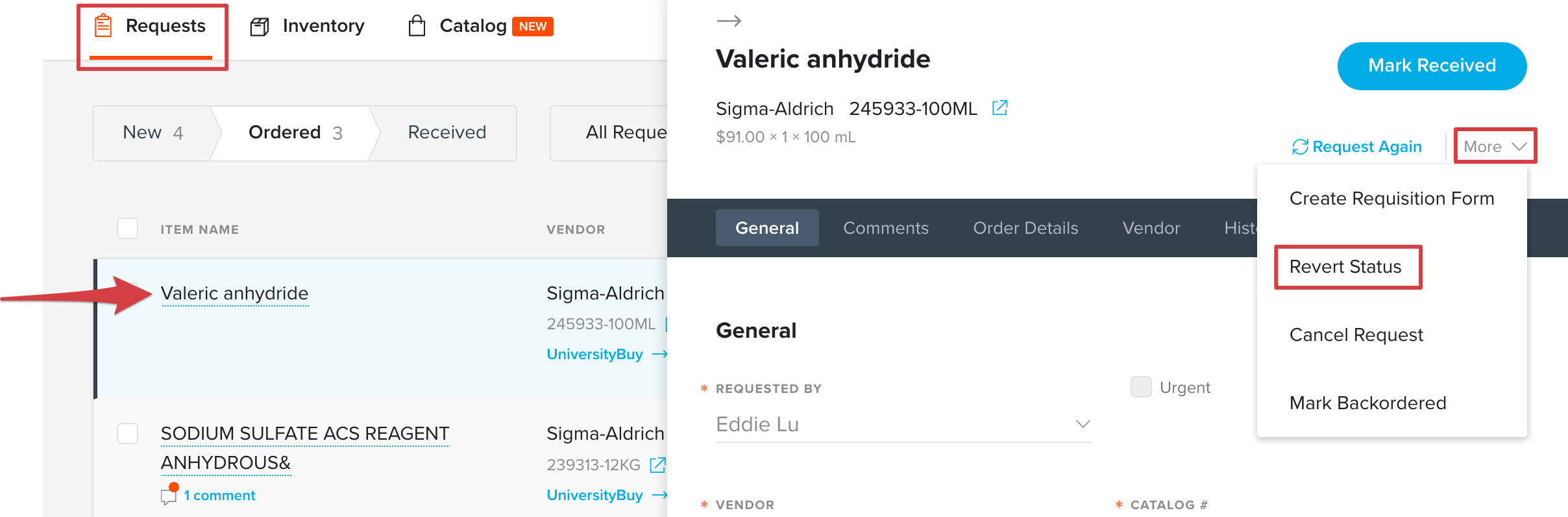Open external link beside 245933-100ML
Viewport: 1568px width, 517px height.
click(x=999, y=108)
